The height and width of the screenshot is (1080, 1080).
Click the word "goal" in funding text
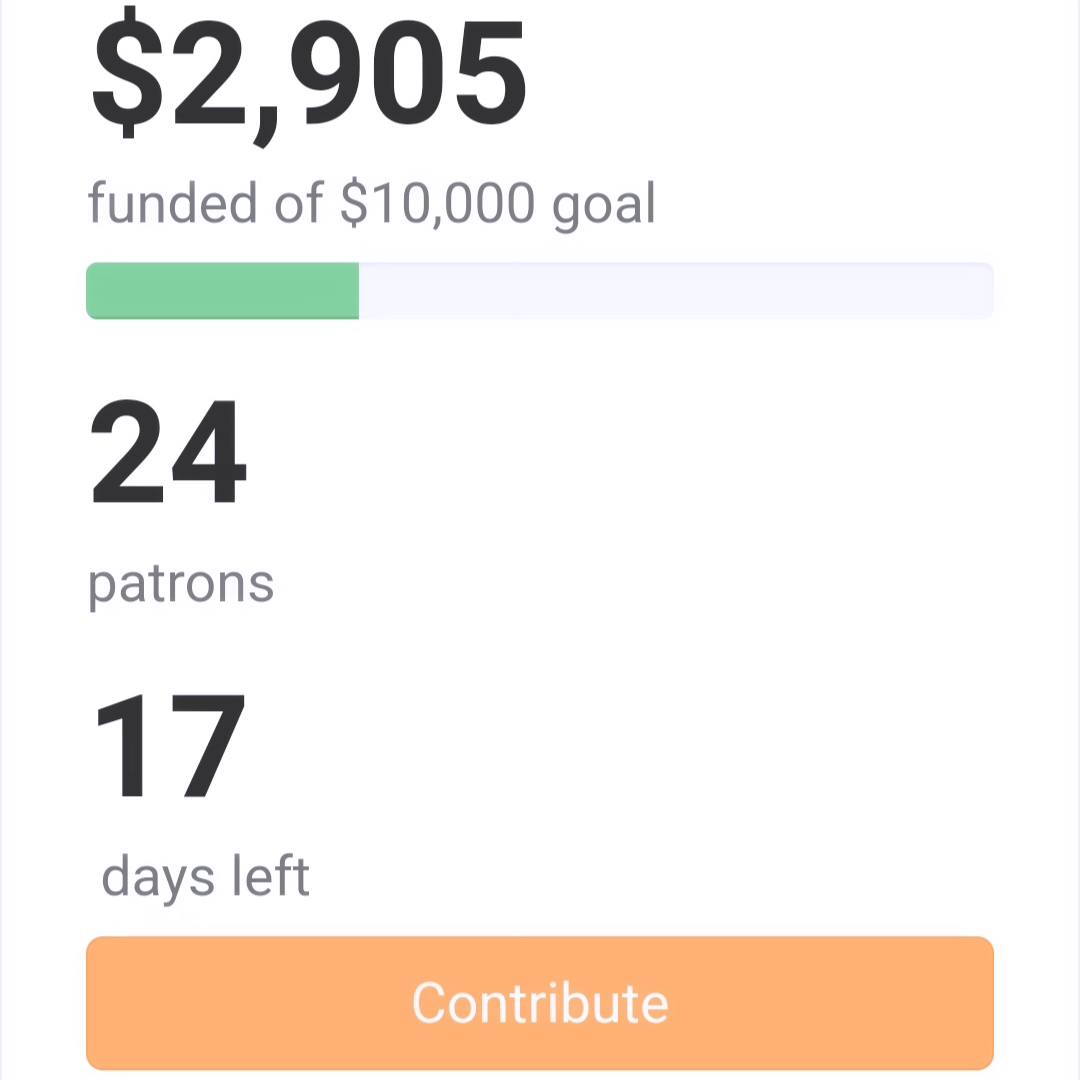point(604,205)
